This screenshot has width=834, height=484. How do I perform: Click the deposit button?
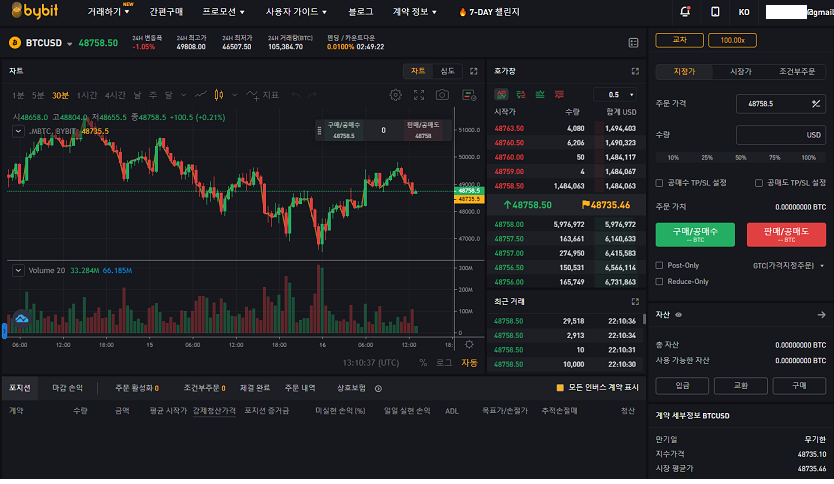682,386
